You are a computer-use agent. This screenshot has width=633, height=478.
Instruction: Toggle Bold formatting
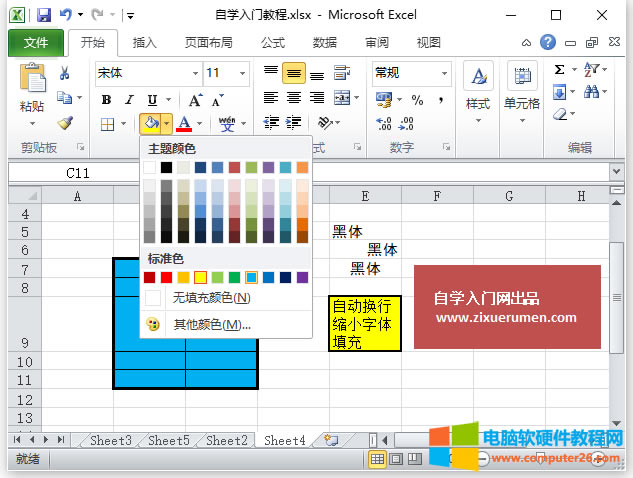click(105, 100)
